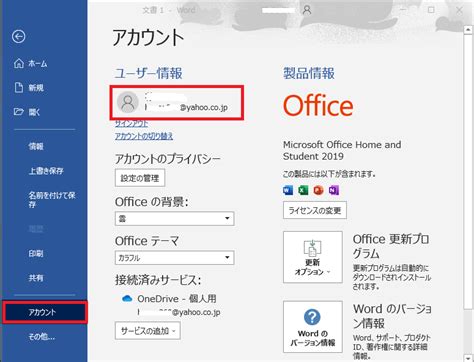Viewport: 474px width, 362px height.
Task: Click the 'OneDrive - 個人用' service entry
Action: (177, 299)
